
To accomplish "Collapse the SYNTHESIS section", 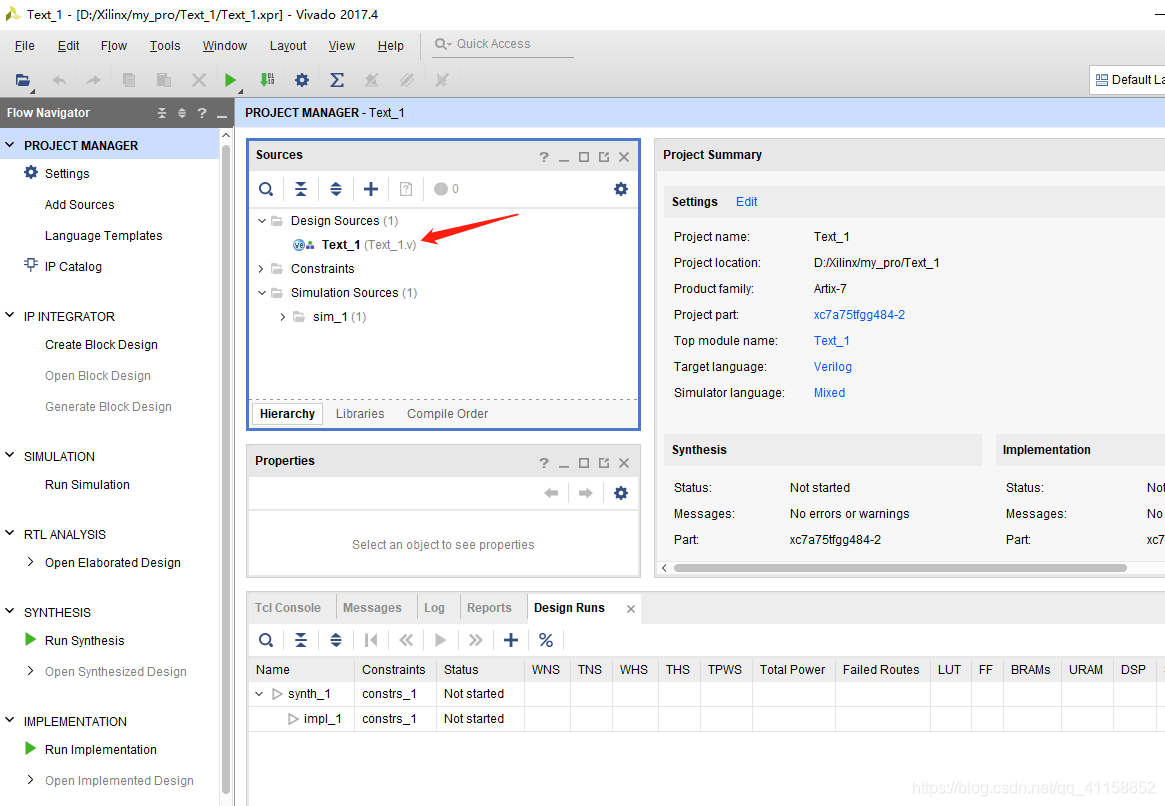I will click(10, 611).
